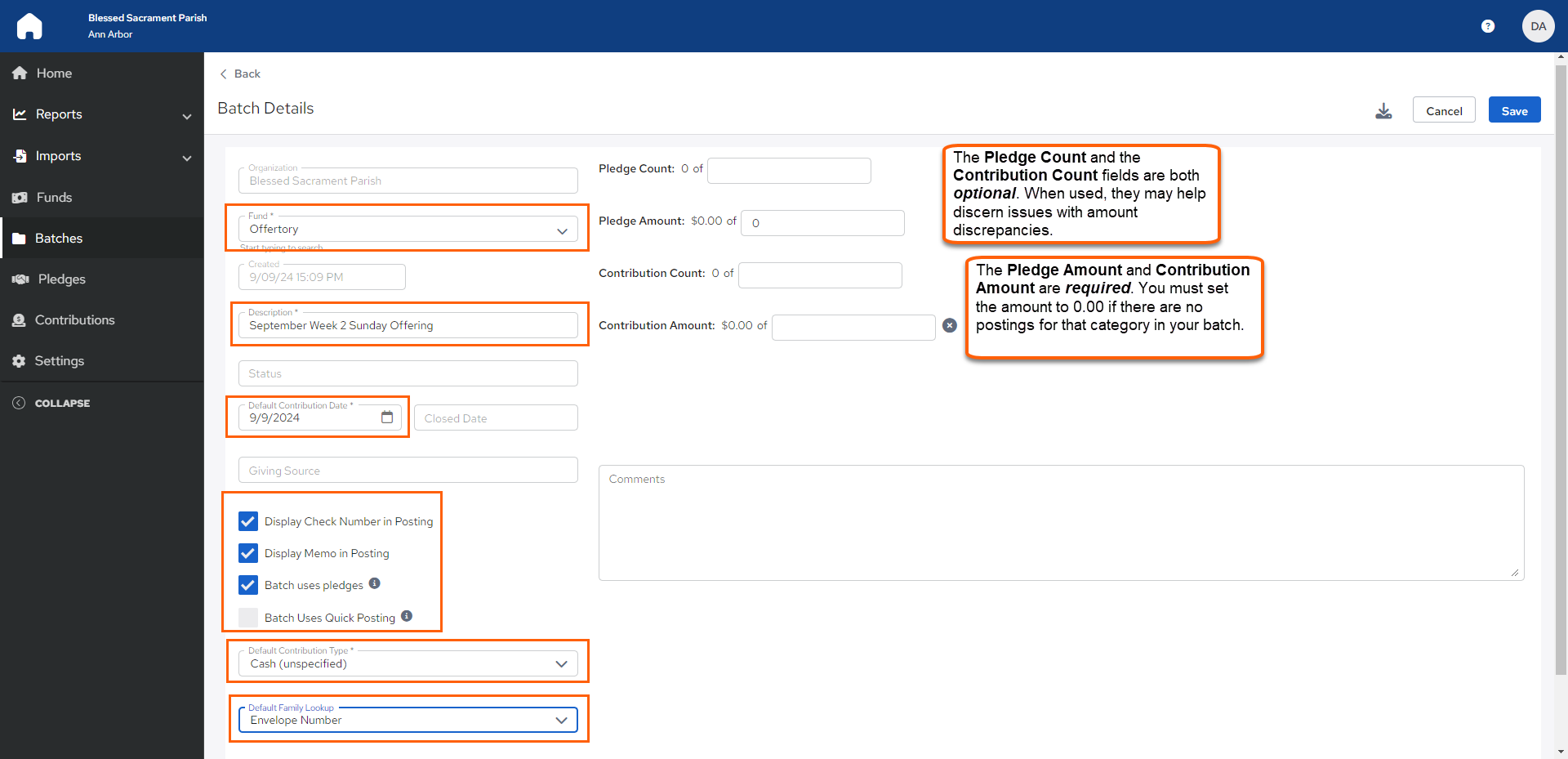Click the Pledges handshake icon in sidebar
The width and height of the screenshot is (1568, 759).
pyautogui.click(x=20, y=279)
